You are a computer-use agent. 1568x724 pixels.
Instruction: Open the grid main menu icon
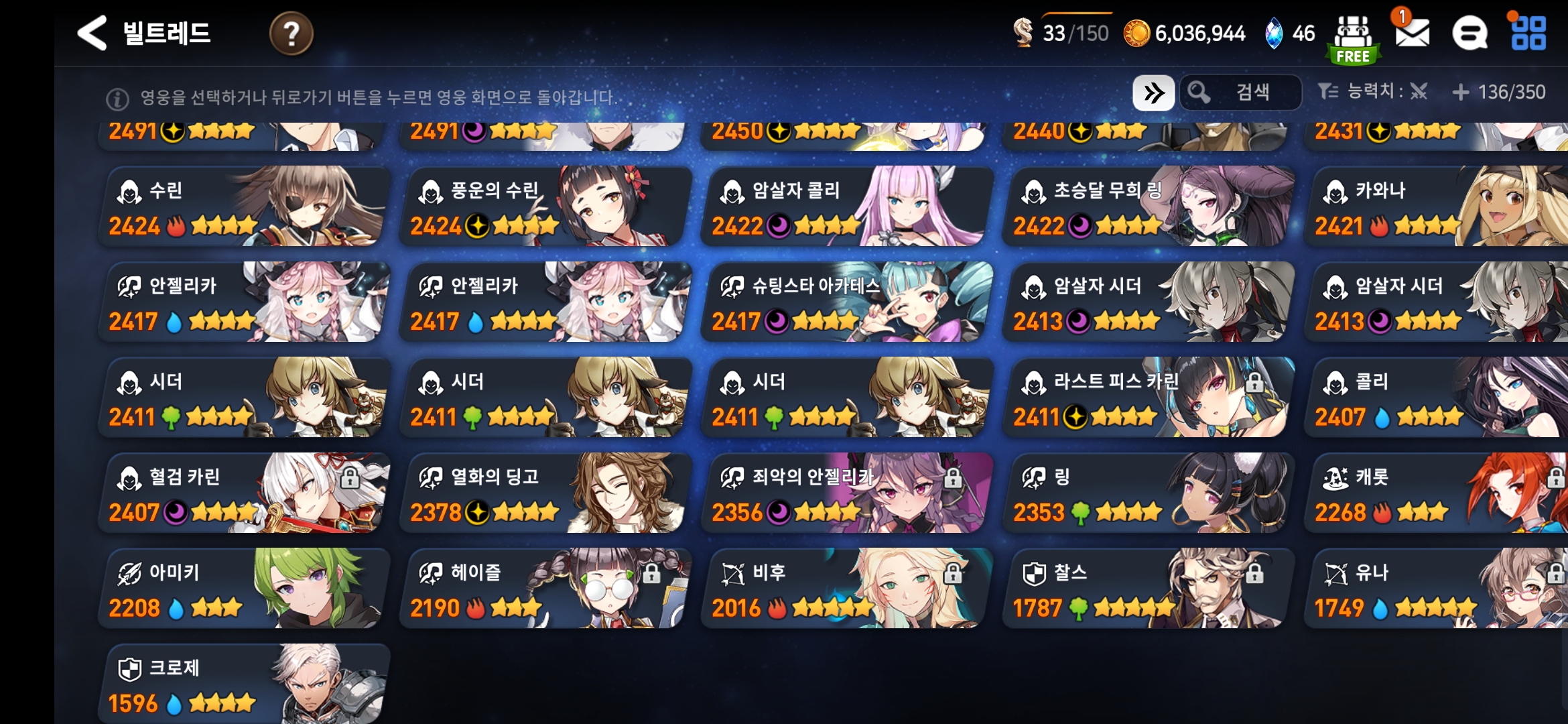pyautogui.click(x=1528, y=33)
